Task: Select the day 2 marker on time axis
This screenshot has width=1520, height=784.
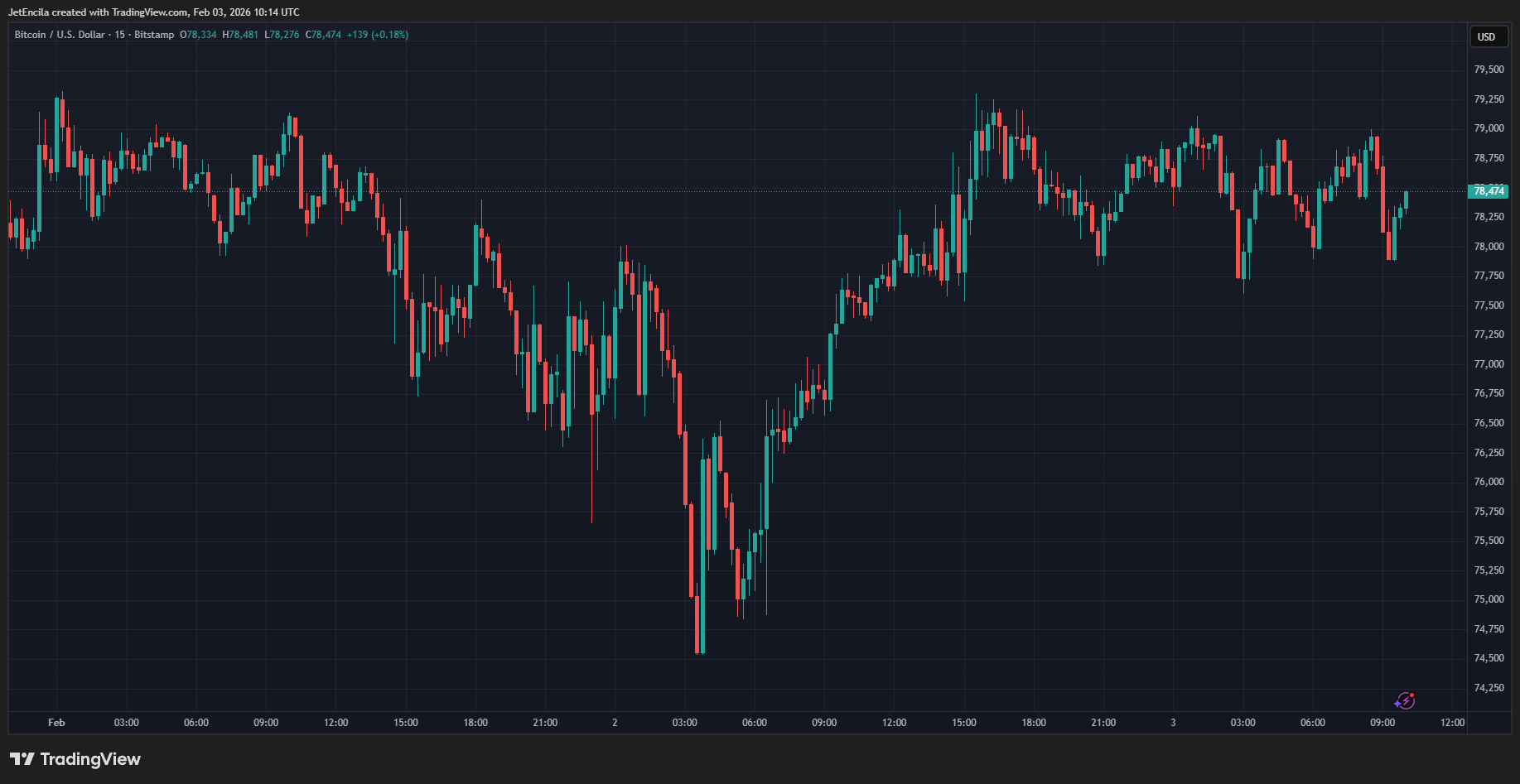Action: pyautogui.click(x=615, y=723)
